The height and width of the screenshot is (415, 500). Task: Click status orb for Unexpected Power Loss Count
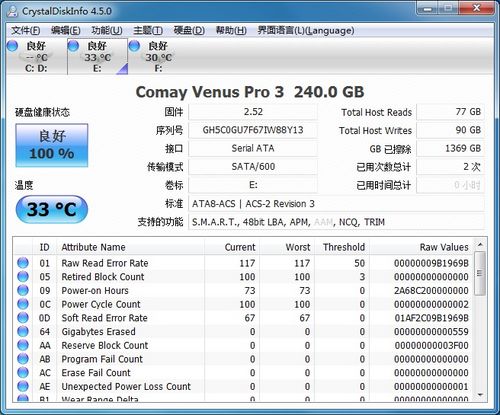pos(23,386)
